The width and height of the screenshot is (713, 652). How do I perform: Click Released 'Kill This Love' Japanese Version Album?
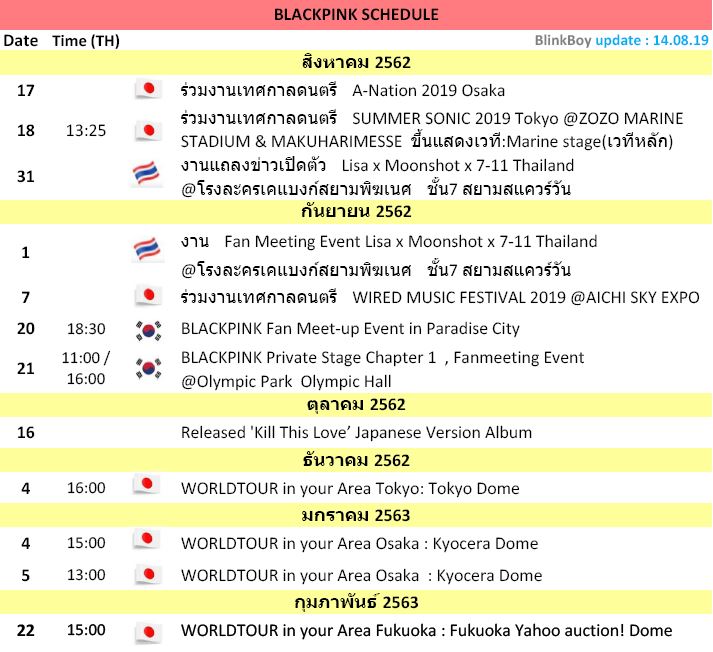pos(356,432)
